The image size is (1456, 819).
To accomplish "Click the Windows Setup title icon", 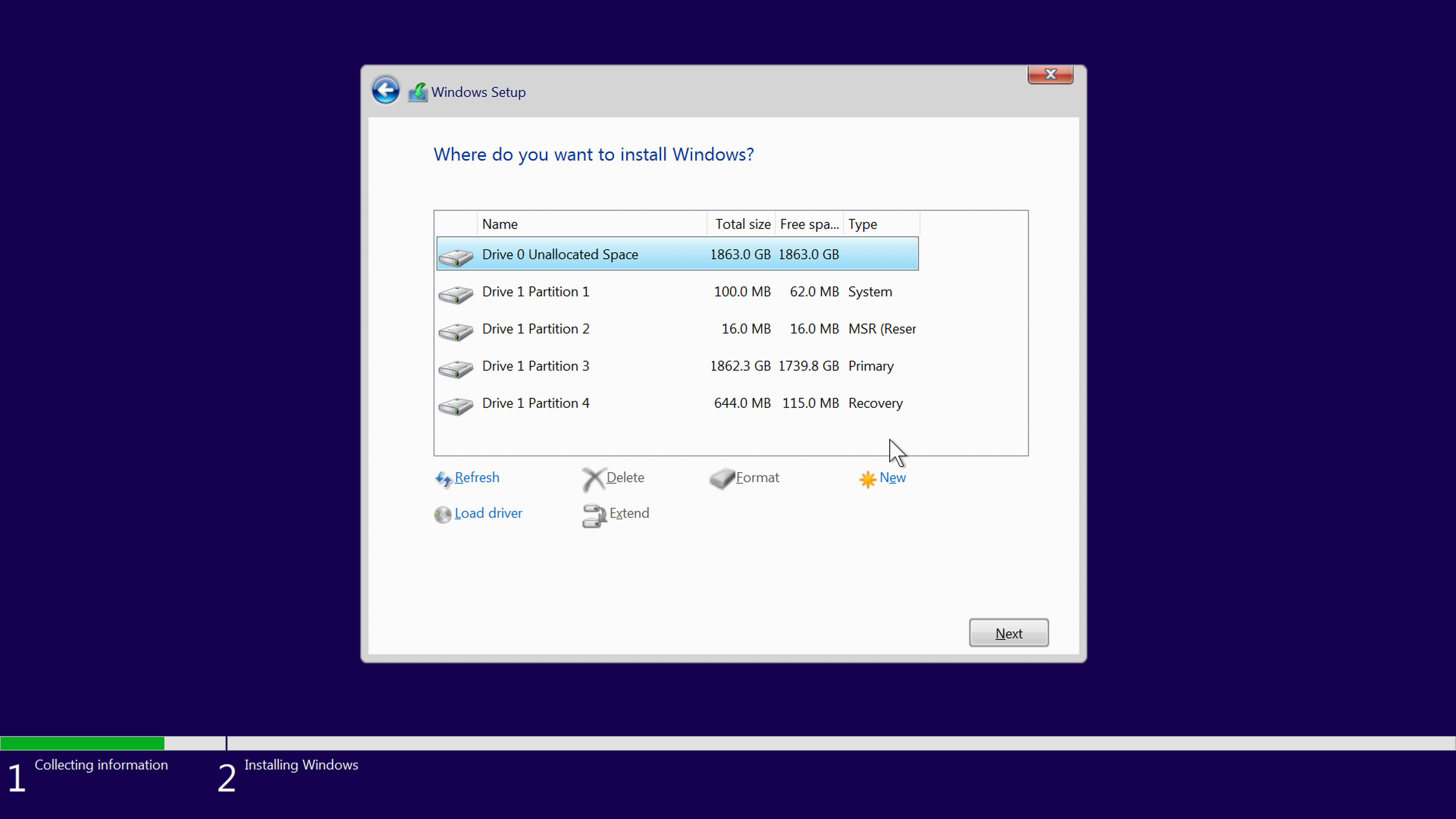I will 418,92.
